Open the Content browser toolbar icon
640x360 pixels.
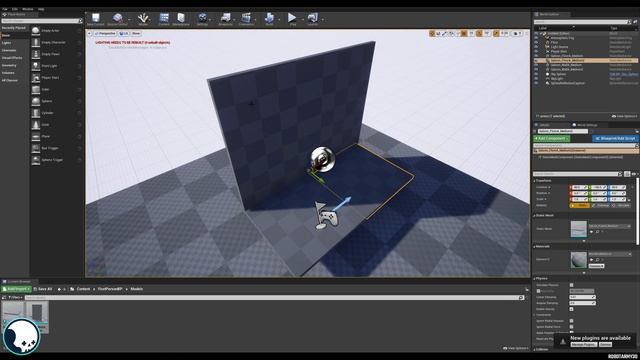coord(164,18)
